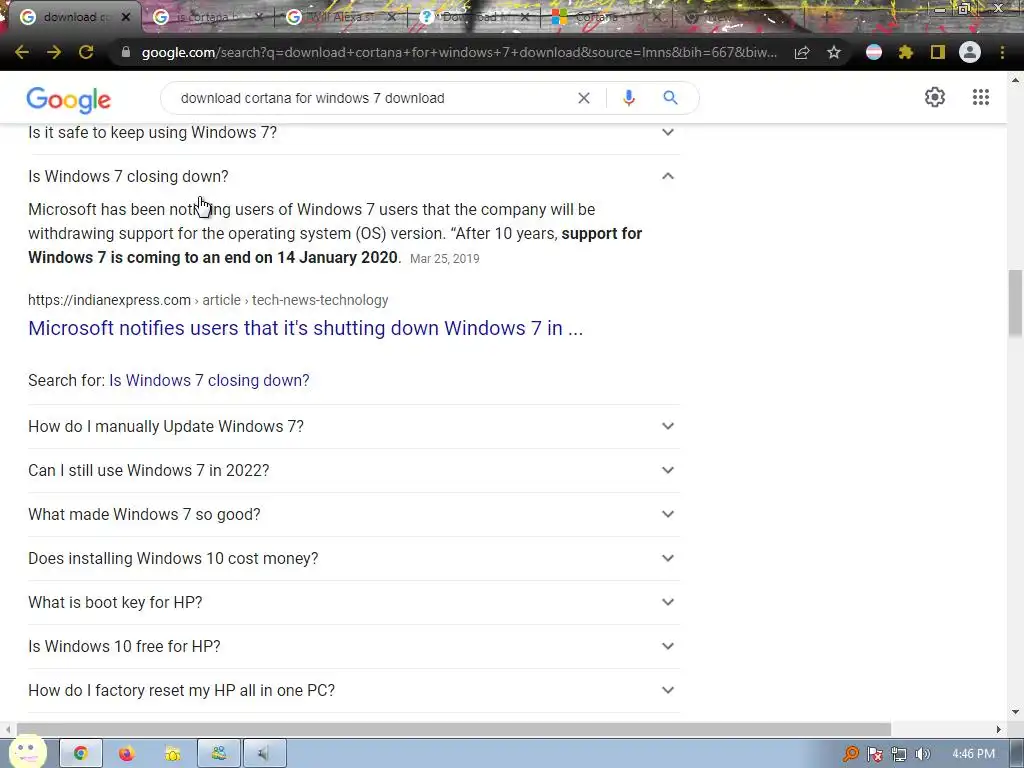This screenshot has height=768, width=1024.
Task: Start voice search with the microphone icon
Action: point(628,98)
